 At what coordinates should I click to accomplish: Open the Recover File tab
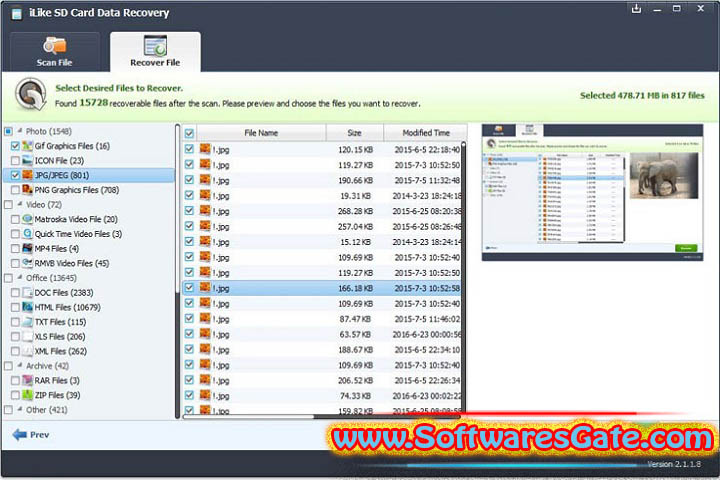pyautogui.click(x=155, y=52)
